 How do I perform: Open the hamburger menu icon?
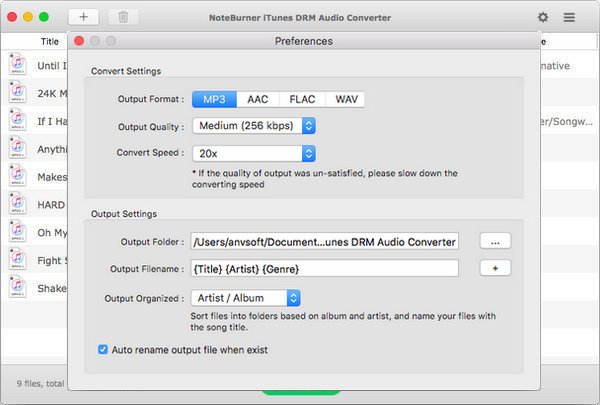569,17
